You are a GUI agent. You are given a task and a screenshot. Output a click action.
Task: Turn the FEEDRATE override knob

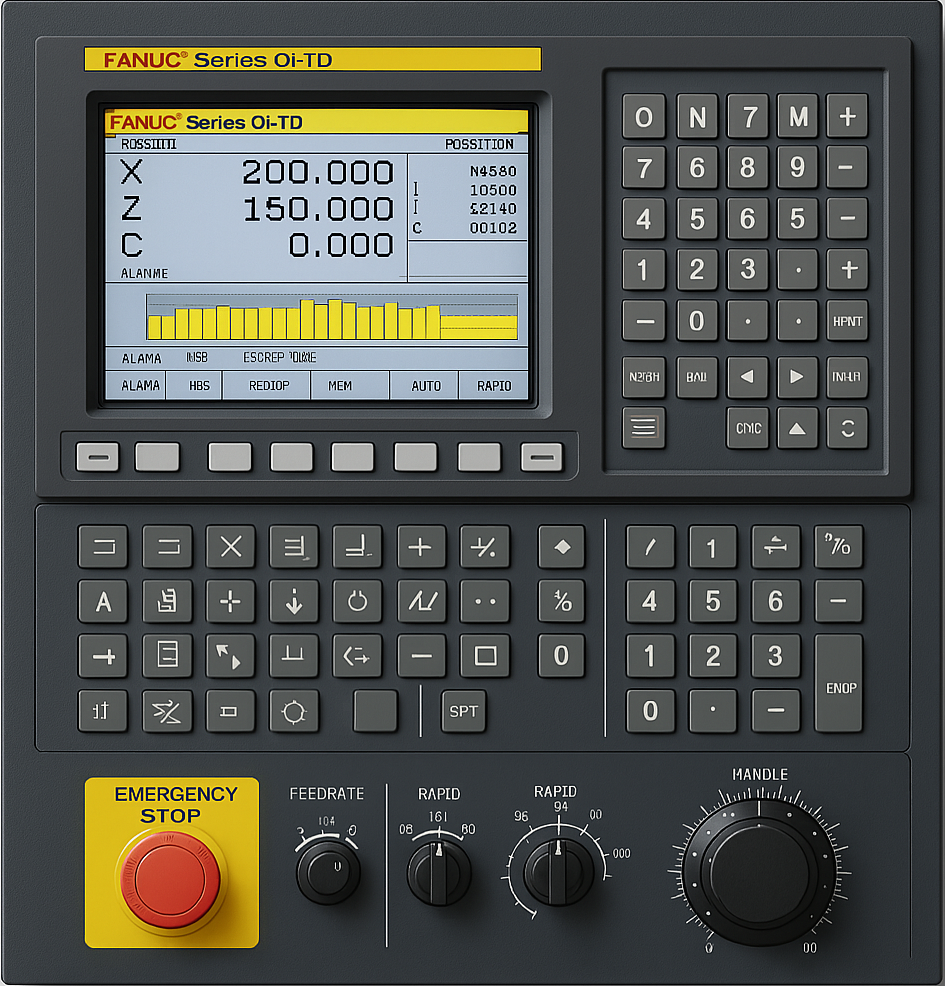point(328,872)
